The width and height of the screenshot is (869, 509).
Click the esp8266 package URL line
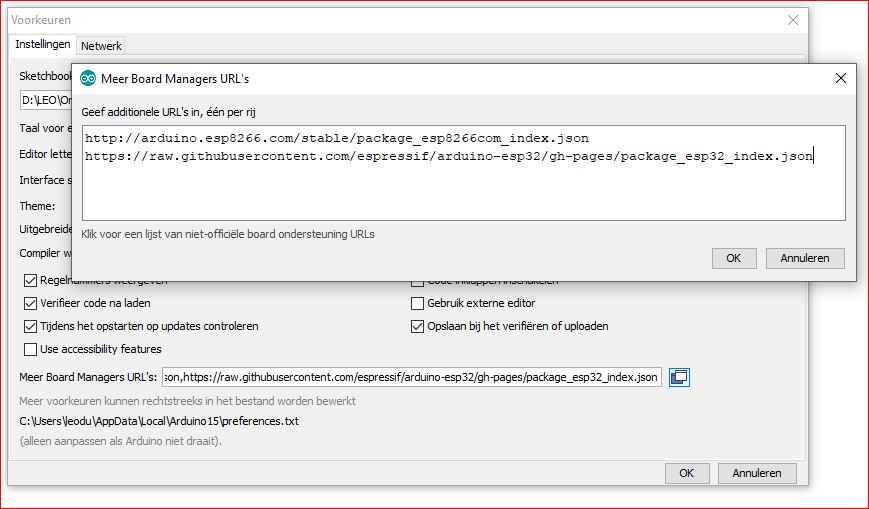336,138
